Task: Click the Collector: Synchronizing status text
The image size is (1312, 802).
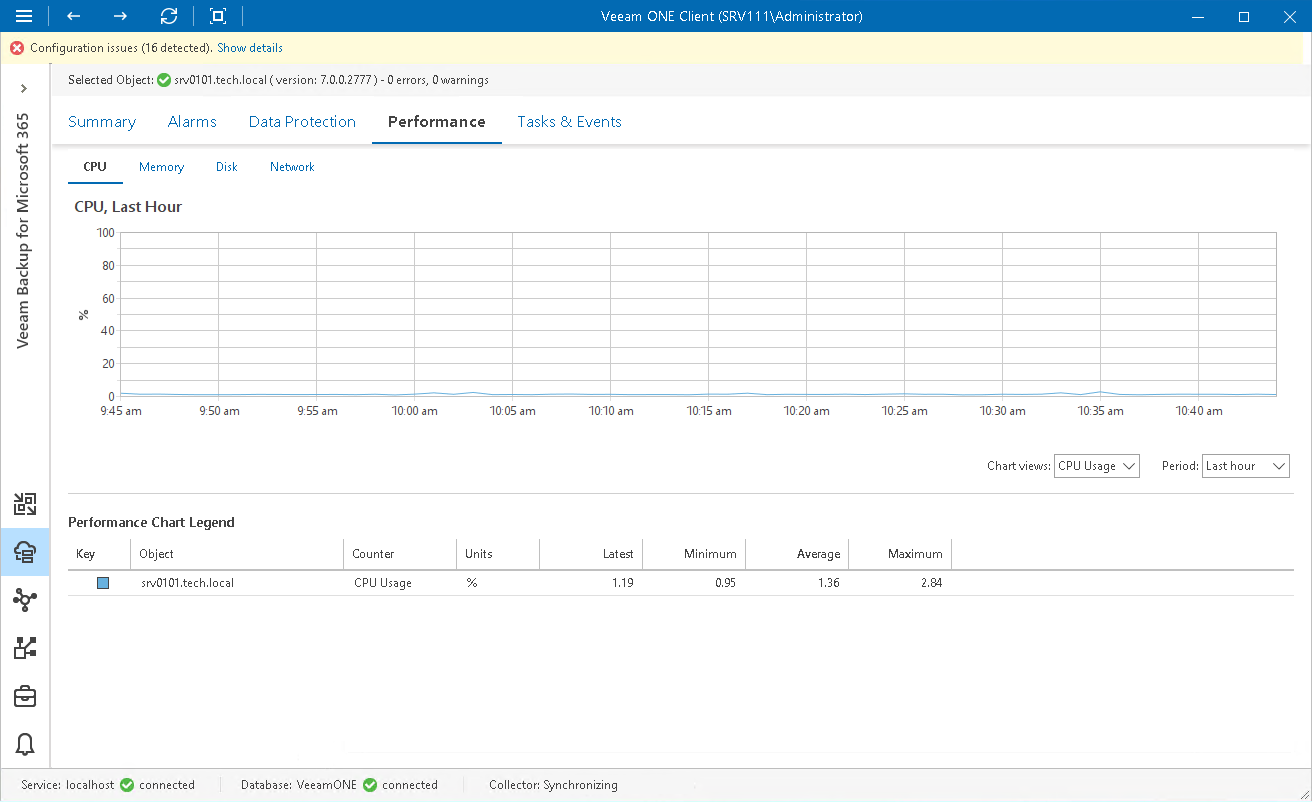Action: point(553,785)
